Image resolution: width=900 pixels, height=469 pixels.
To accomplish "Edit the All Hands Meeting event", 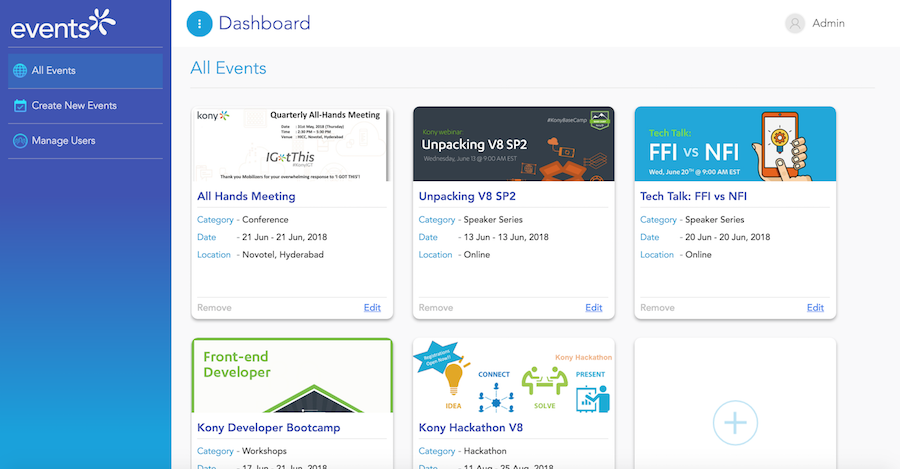I will tap(372, 308).
